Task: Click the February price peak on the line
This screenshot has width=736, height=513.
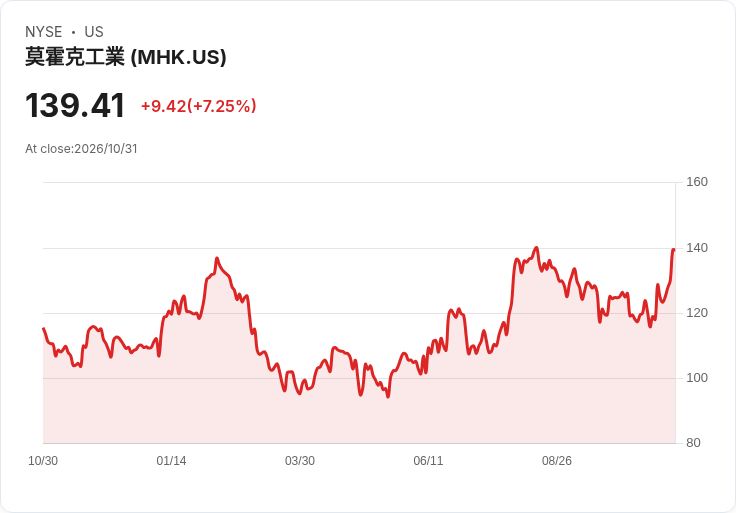Action: (216, 258)
